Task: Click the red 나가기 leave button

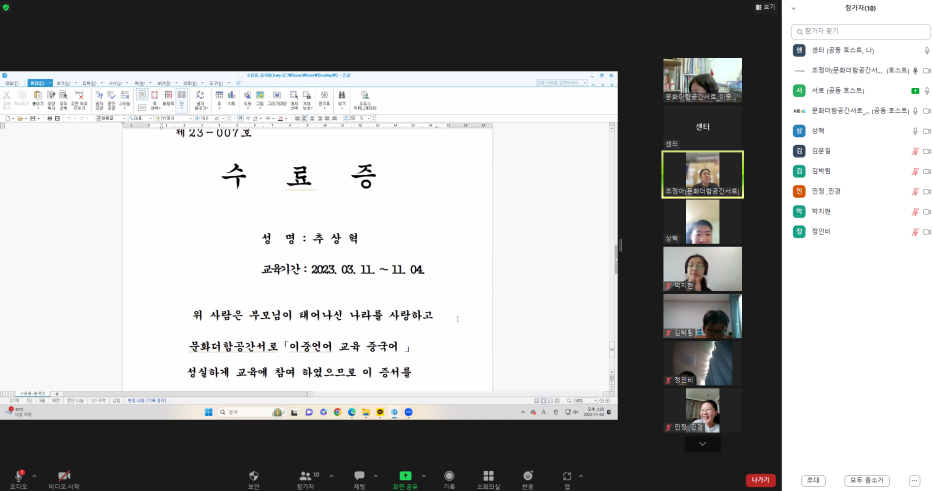Action: [x=760, y=480]
